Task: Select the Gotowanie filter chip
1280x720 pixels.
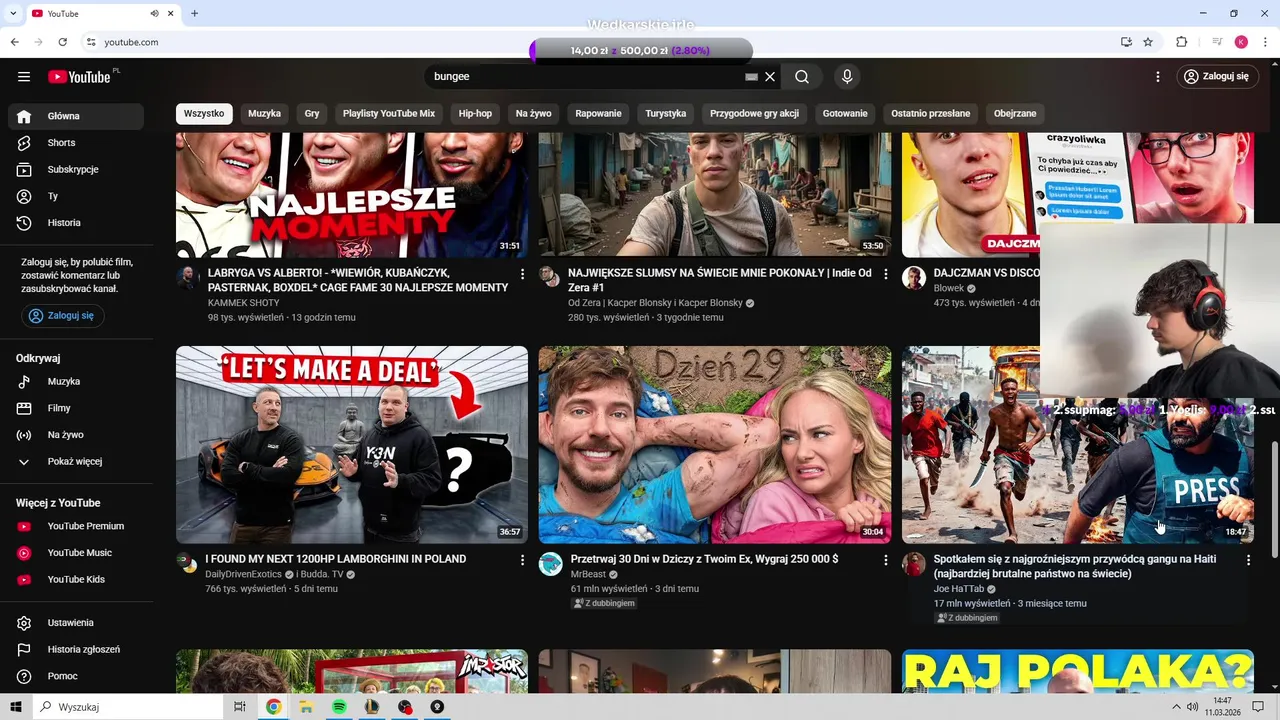Action: pyautogui.click(x=845, y=114)
